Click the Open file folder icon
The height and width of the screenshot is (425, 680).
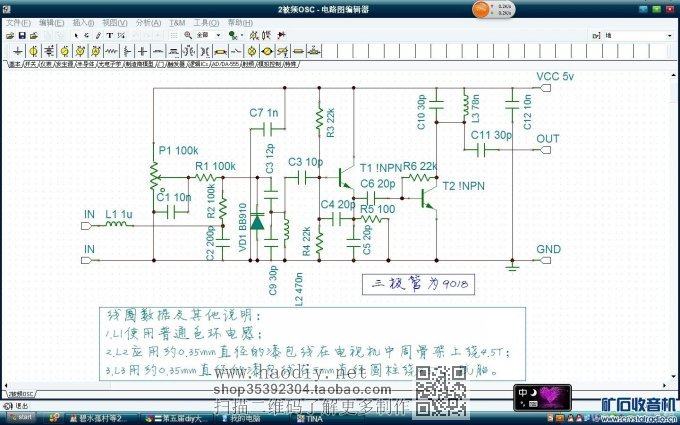point(9,35)
